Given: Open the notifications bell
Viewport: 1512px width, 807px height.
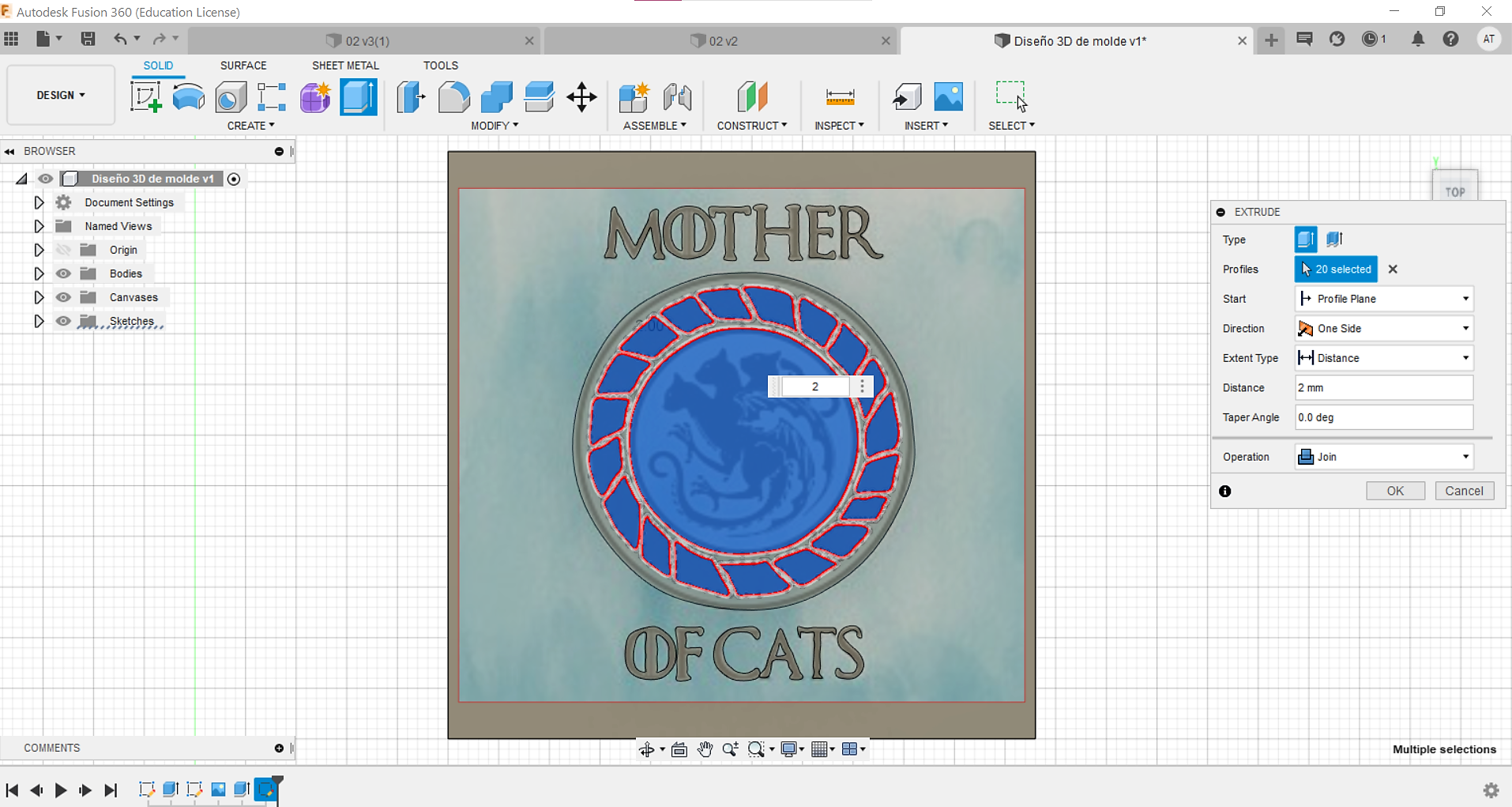Looking at the screenshot, I should point(1418,39).
